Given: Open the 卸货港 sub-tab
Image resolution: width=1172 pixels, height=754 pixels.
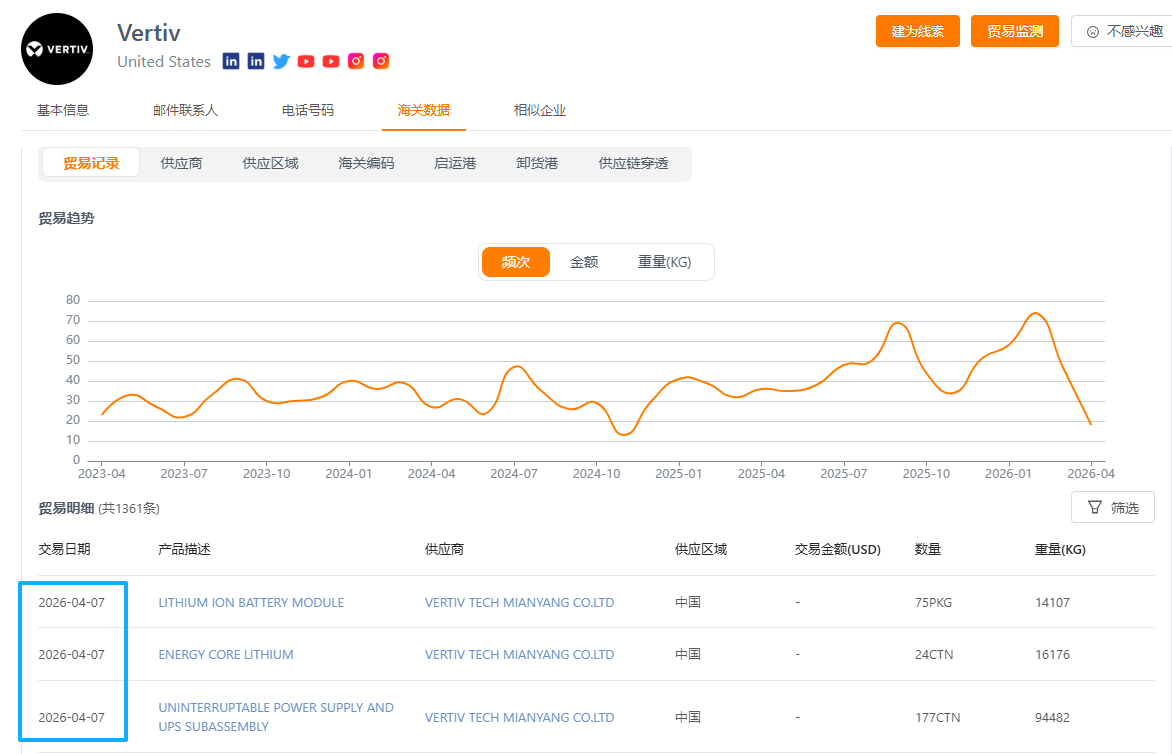Looking at the screenshot, I should pos(537,163).
